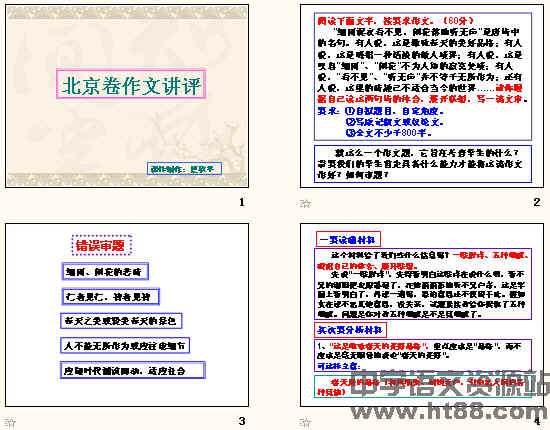Click the slide number 2 label
The image size is (550, 430).
click(537, 202)
